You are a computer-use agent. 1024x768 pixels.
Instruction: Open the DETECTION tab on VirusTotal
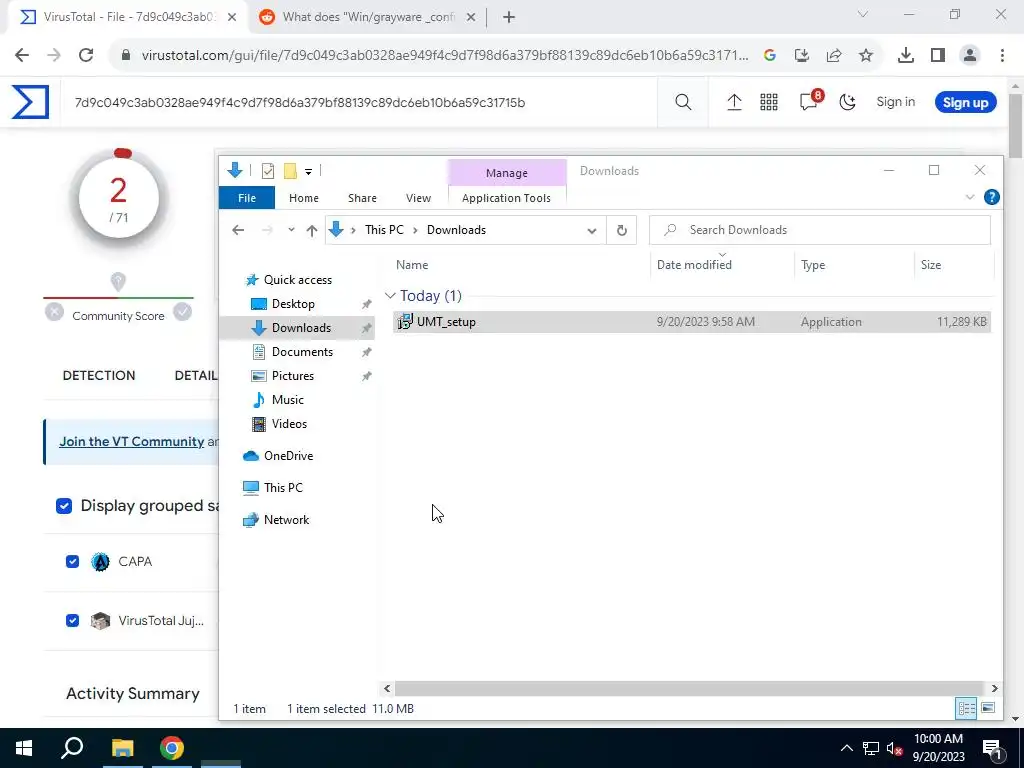[99, 376]
